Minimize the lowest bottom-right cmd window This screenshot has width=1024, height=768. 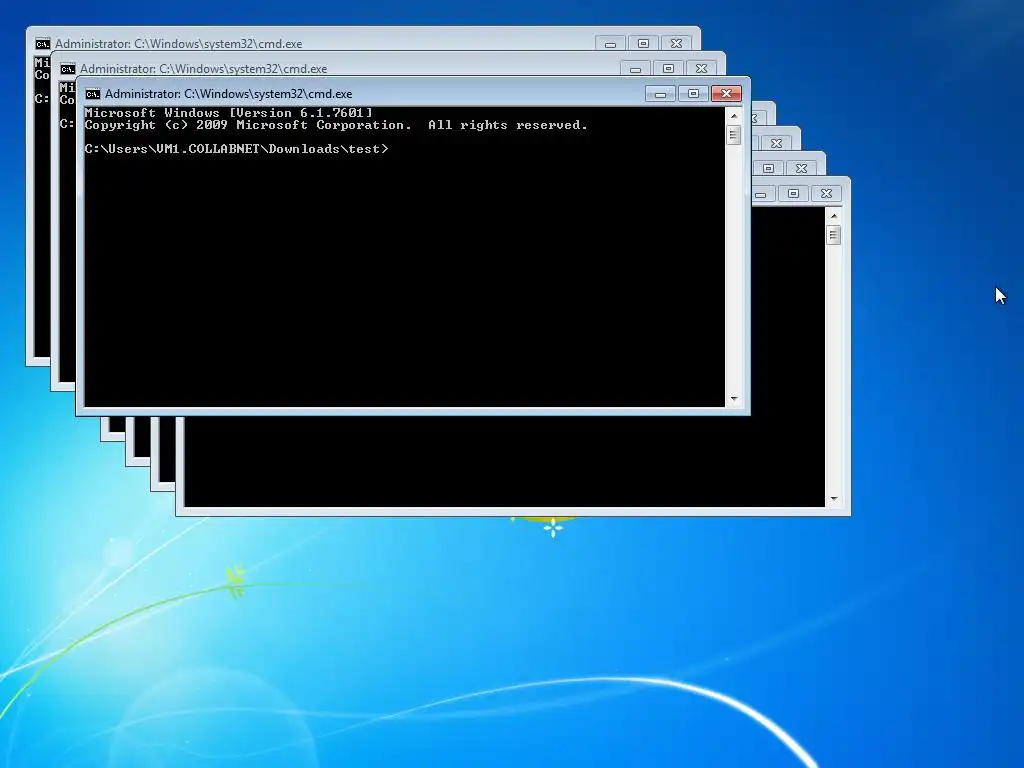pyautogui.click(x=763, y=194)
